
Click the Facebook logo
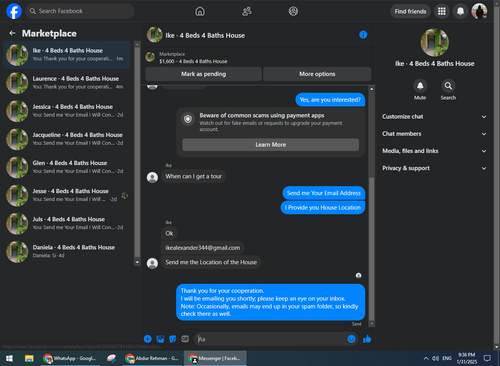click(x=14, y=11)
